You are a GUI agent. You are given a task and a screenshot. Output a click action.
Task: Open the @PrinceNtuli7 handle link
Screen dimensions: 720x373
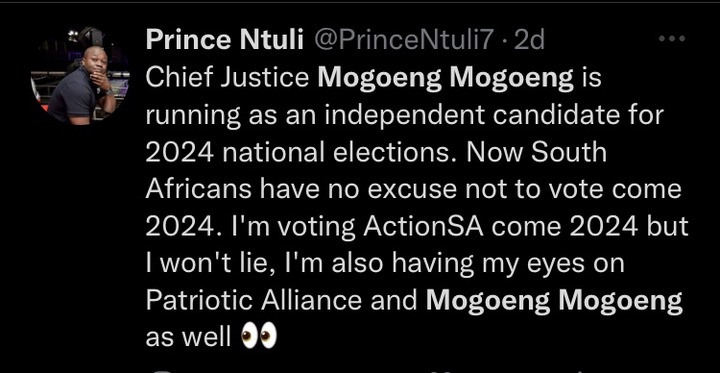coord(402,41)
